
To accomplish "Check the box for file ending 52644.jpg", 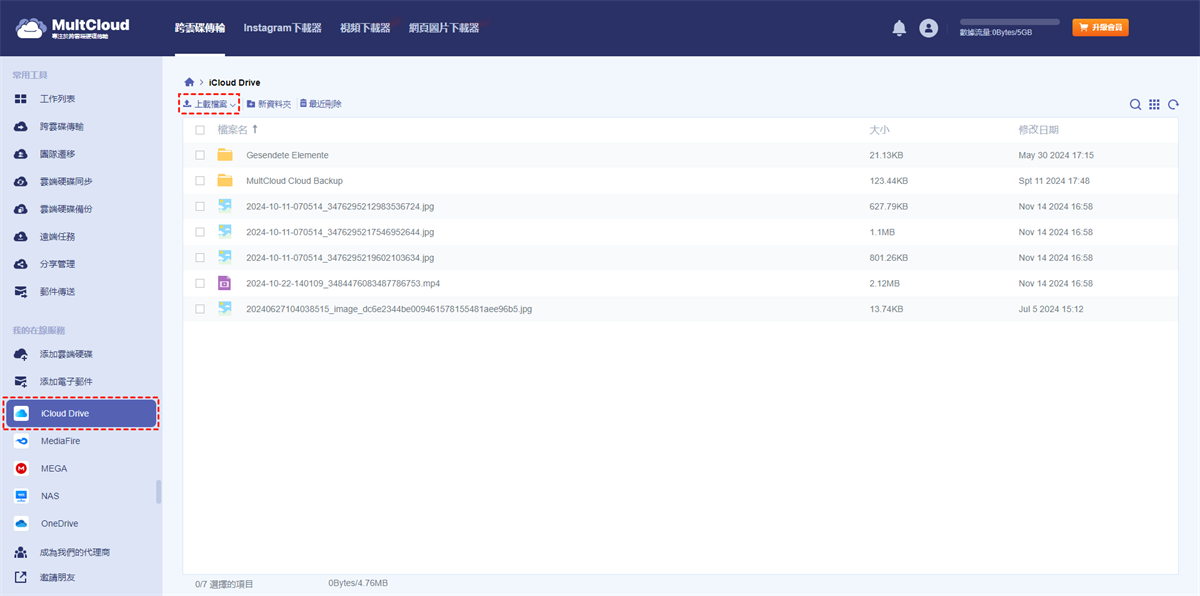I will click(200, 232).
